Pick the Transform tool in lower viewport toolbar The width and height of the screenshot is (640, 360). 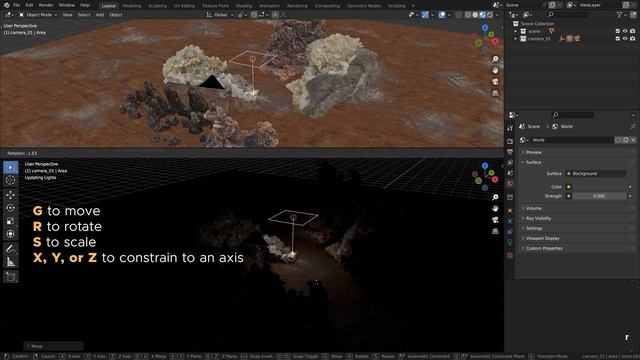click(x=11, y=234)
